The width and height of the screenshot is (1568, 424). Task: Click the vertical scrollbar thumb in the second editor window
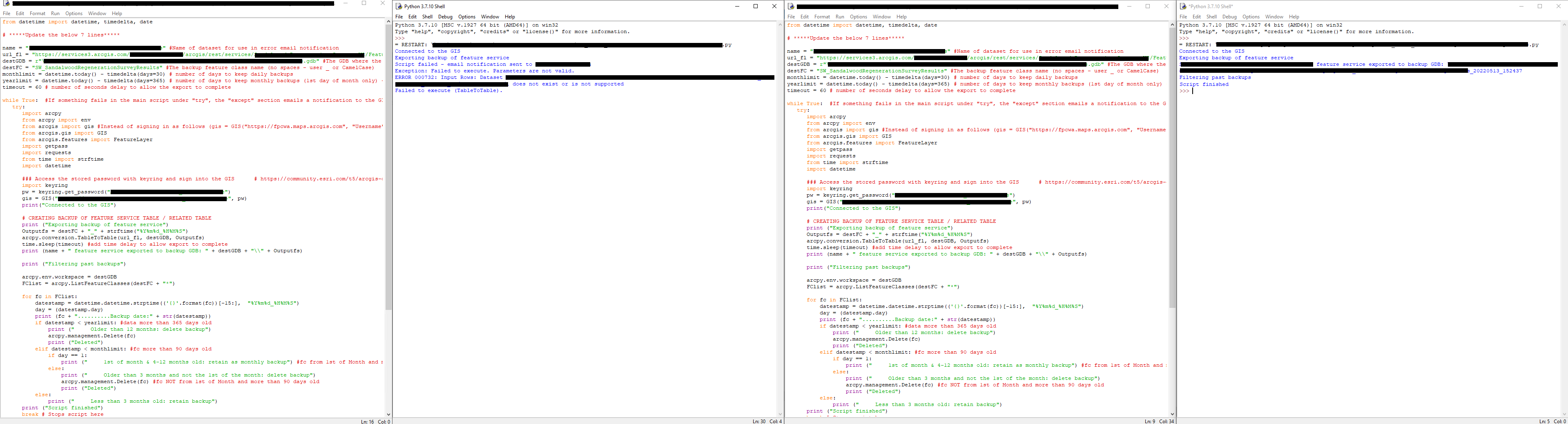click(x=1172, y=168)
